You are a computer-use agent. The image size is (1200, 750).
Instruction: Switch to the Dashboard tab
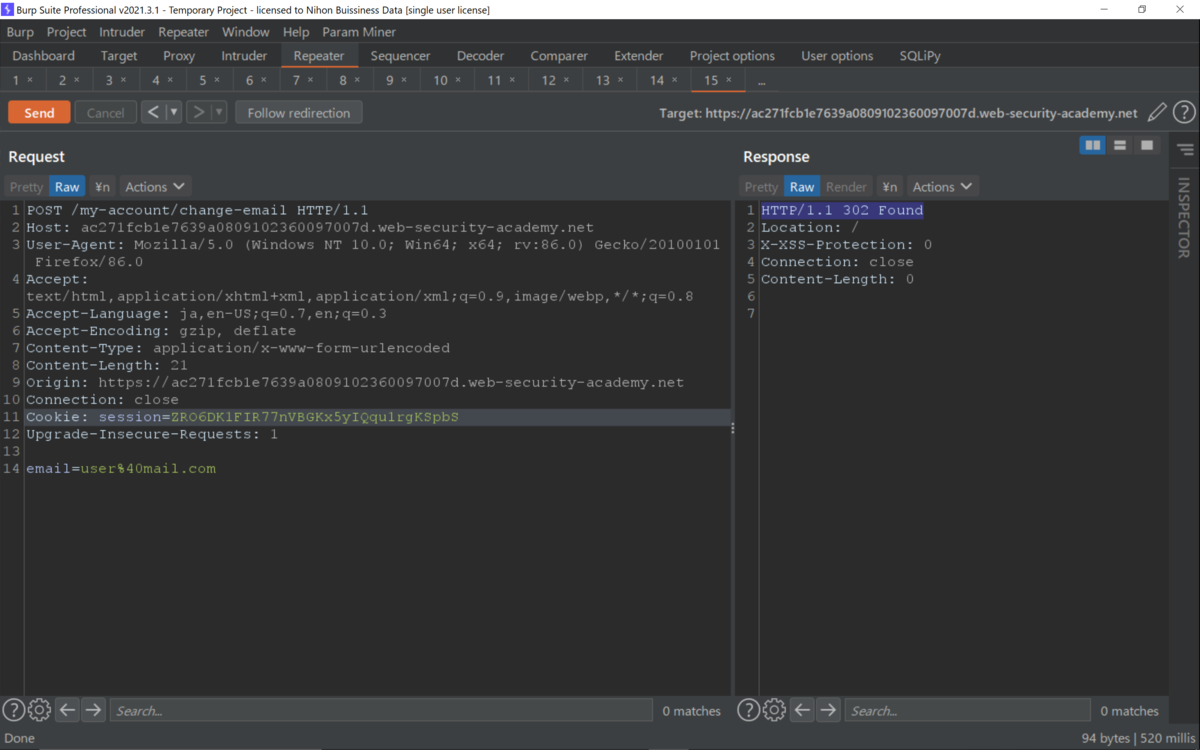[44, 56]
